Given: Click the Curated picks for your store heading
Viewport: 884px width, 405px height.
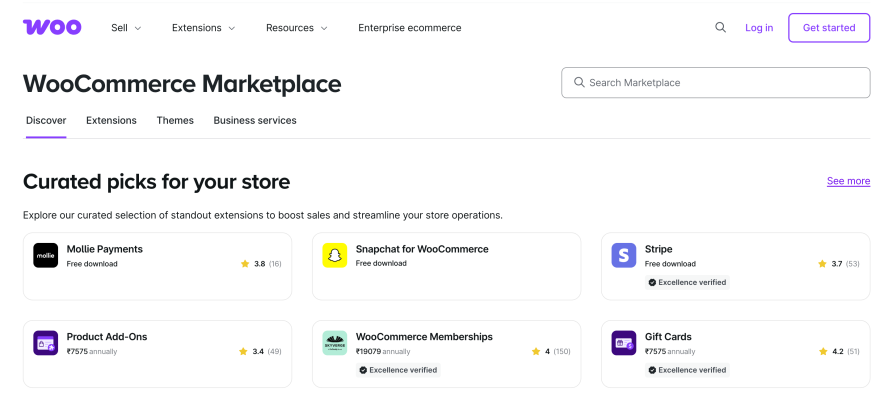Looking at the screenshot, I should tap(156, 182).
